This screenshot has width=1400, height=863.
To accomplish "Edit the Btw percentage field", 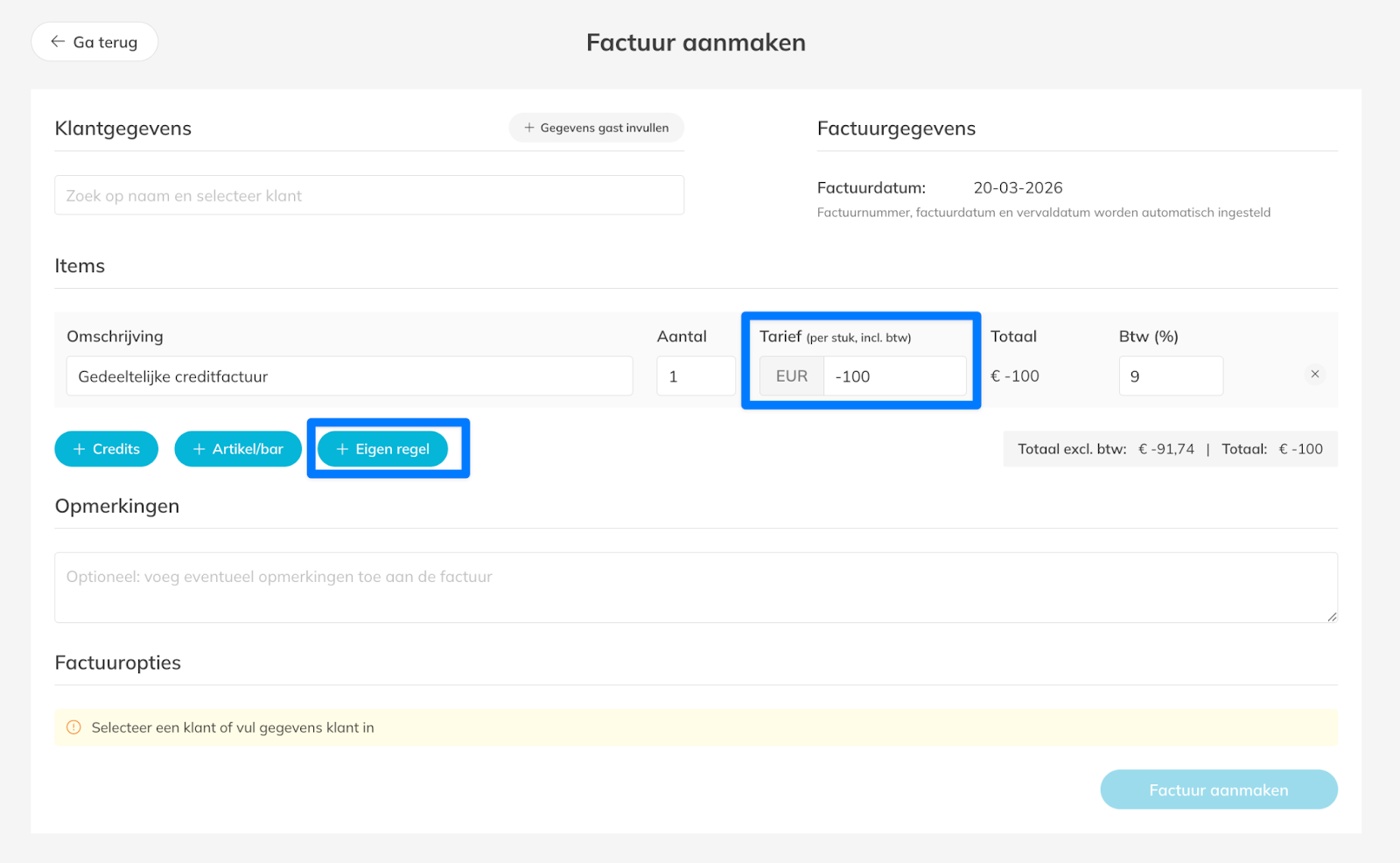I will click(x=1170, y=376).
